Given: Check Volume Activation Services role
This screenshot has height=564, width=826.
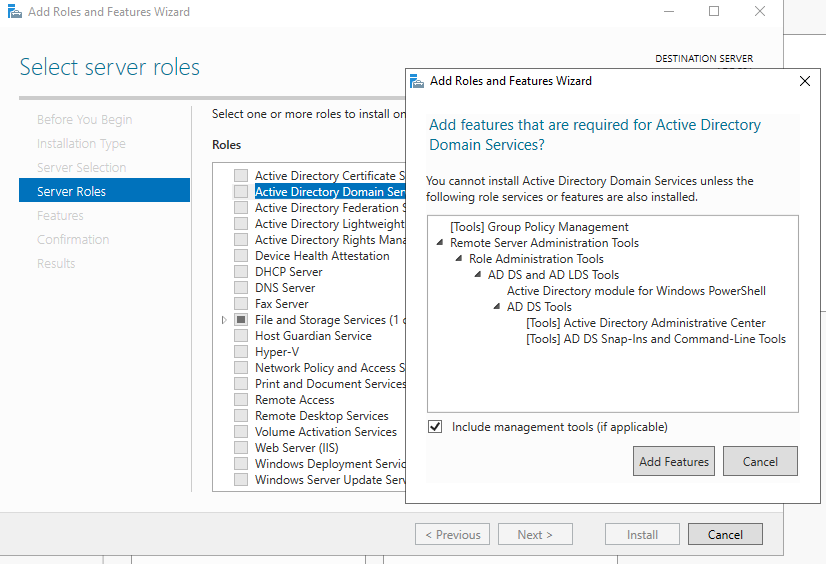Looking at the screenshot, I should tap(241, 432).
